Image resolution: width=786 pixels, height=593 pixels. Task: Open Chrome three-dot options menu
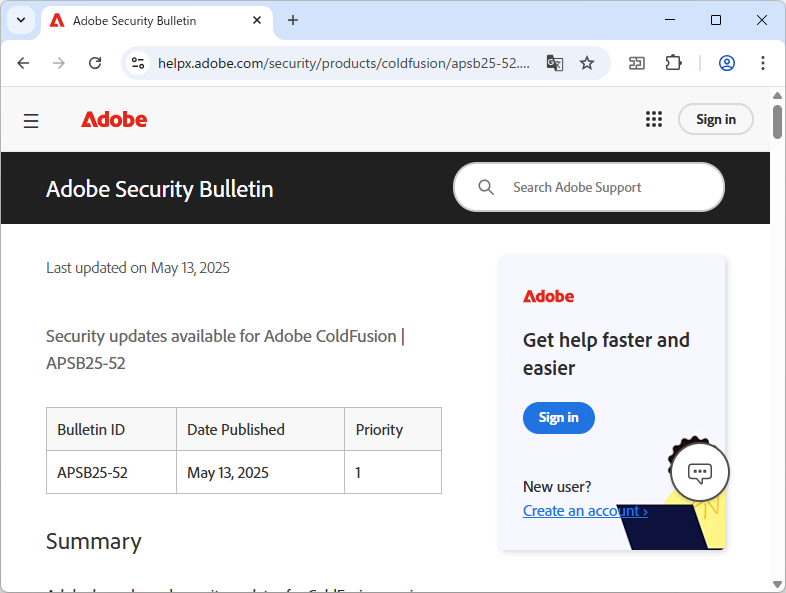(x=763, y=63)
